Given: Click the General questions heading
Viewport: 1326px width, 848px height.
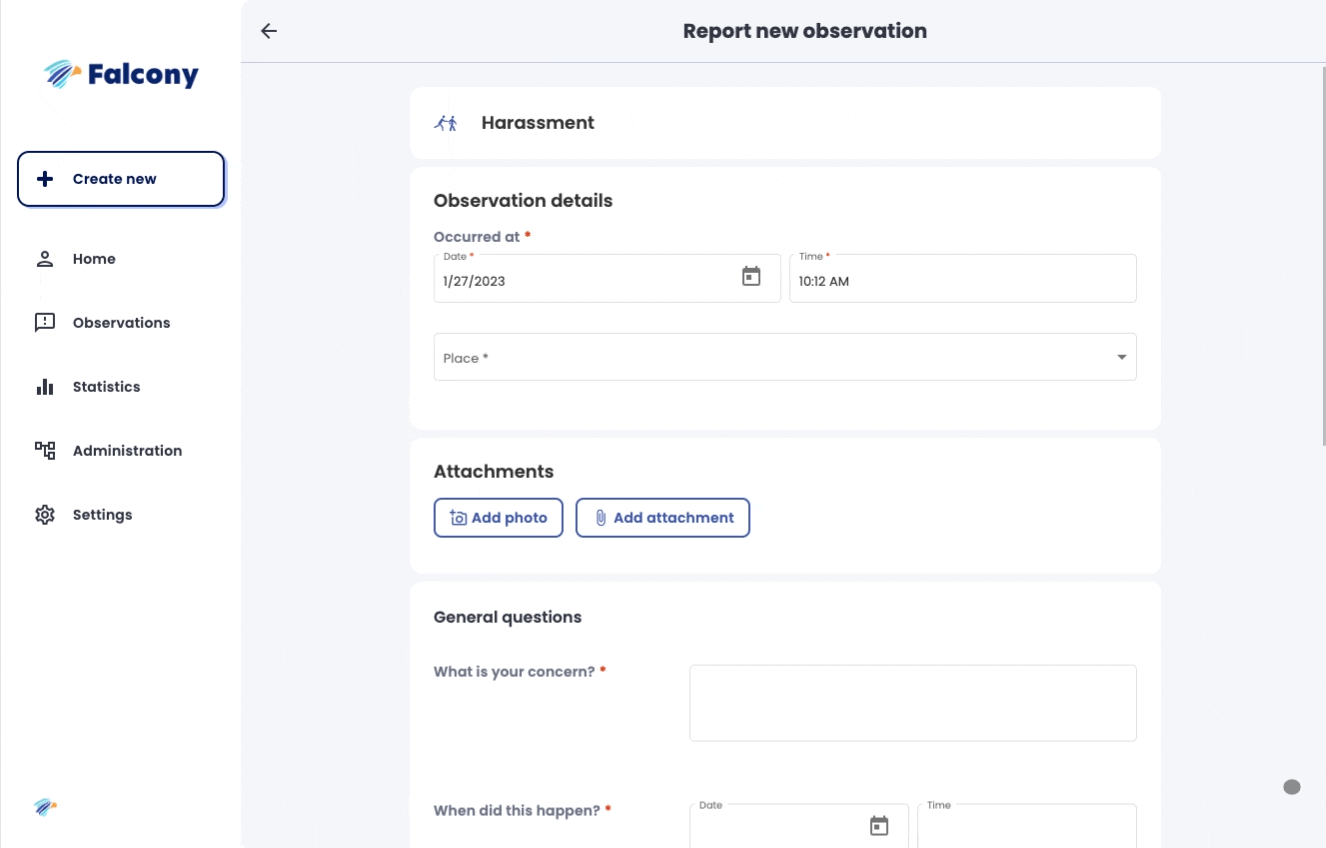Looking at the screenshot, I should point(508,617).
